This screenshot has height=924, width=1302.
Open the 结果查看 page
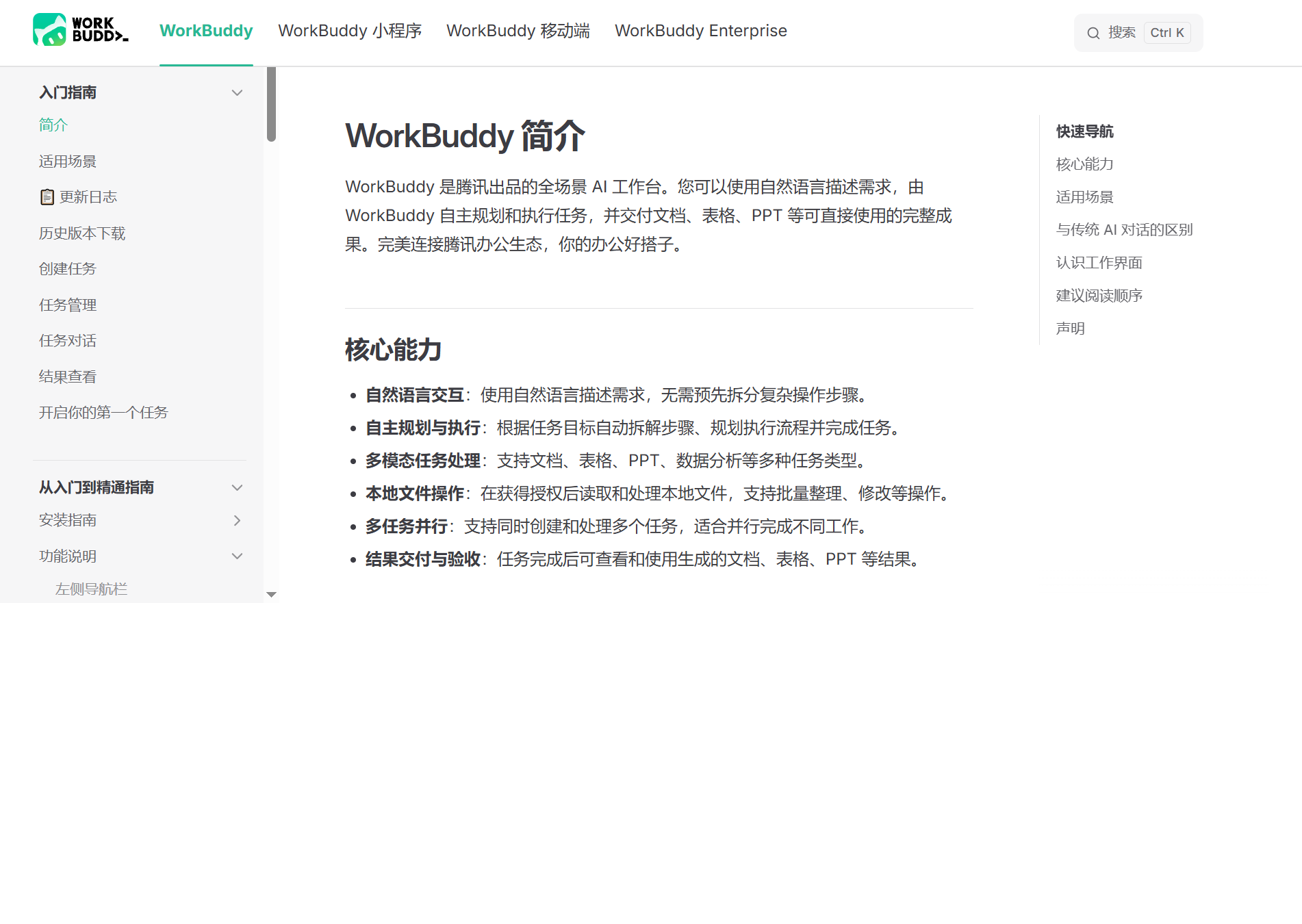(x=68, y=376)
